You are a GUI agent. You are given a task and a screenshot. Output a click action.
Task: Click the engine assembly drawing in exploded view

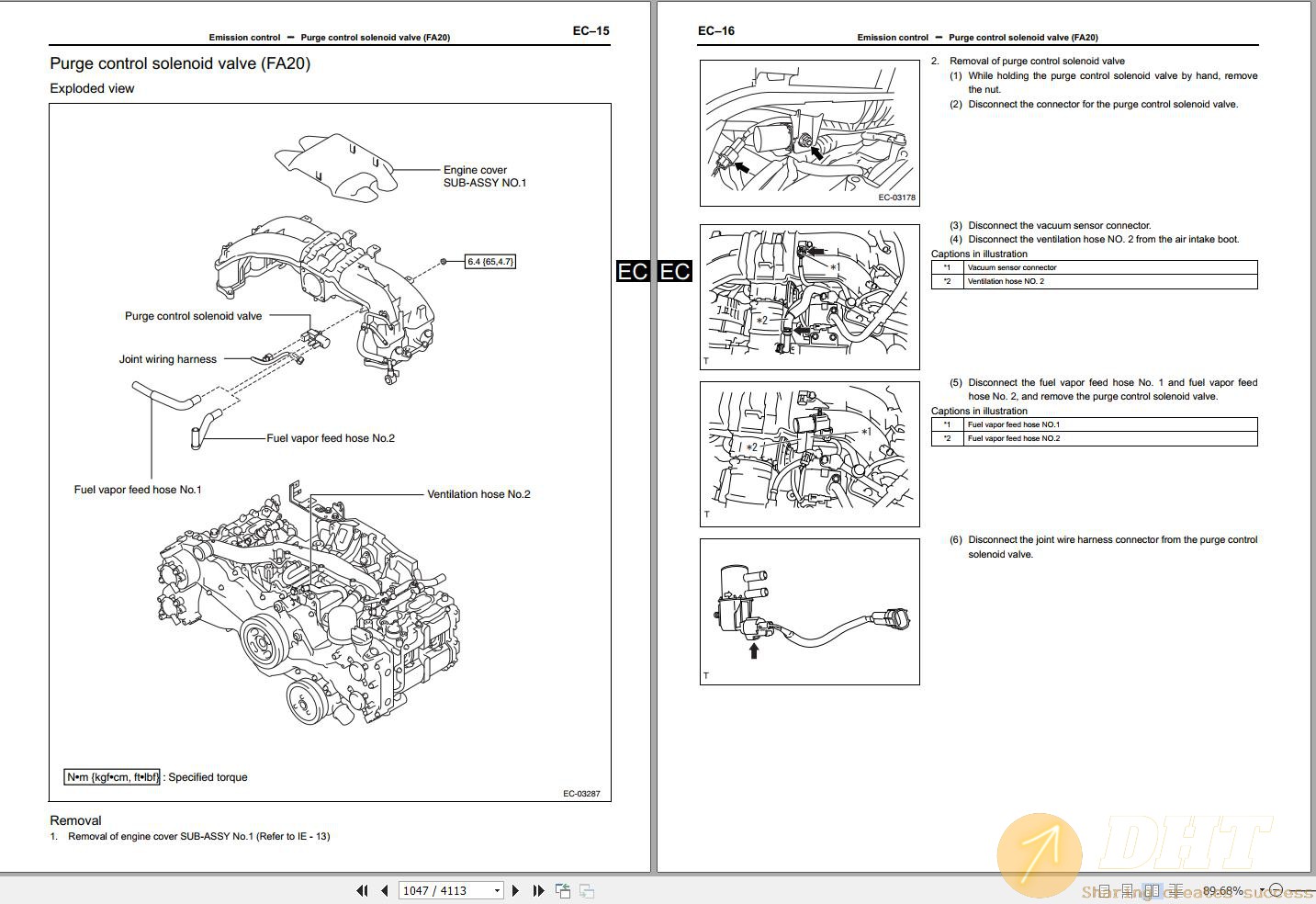(x=309, y=605)
